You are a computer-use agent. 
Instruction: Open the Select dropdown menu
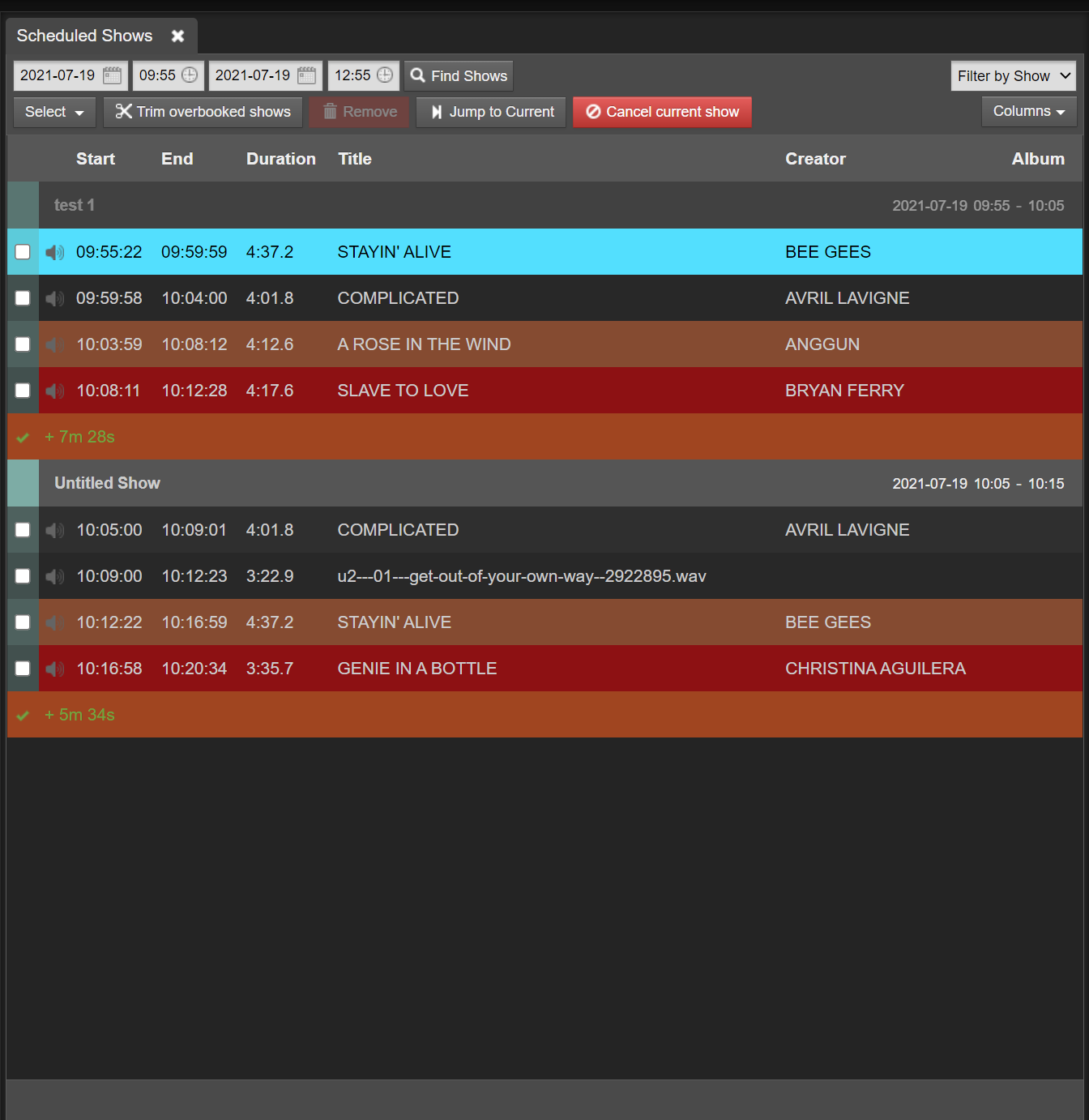coord(54,112)
